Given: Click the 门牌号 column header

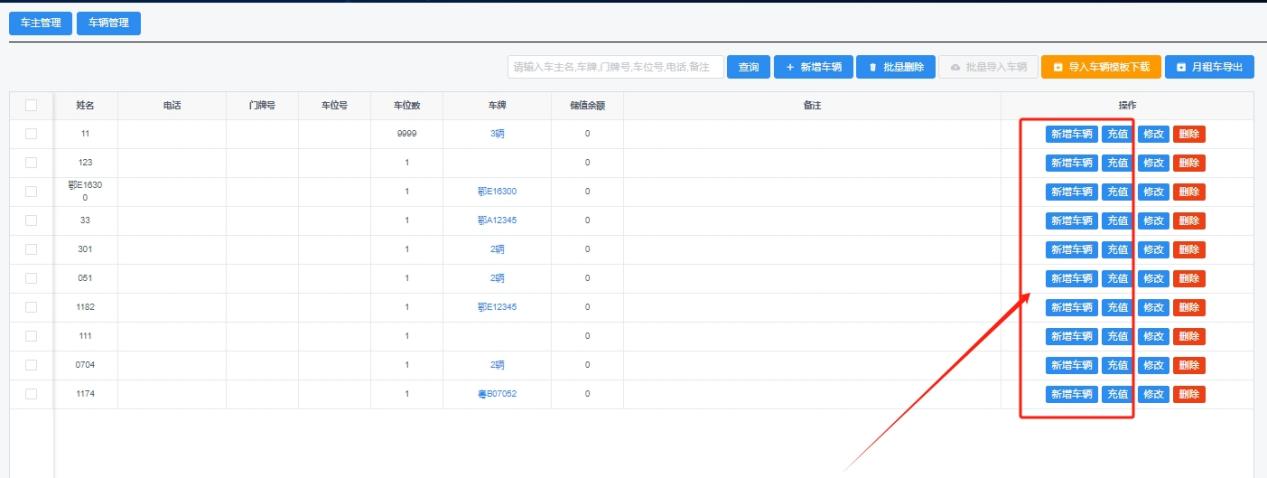Looking at the screenshot, I should click(262, 105).
